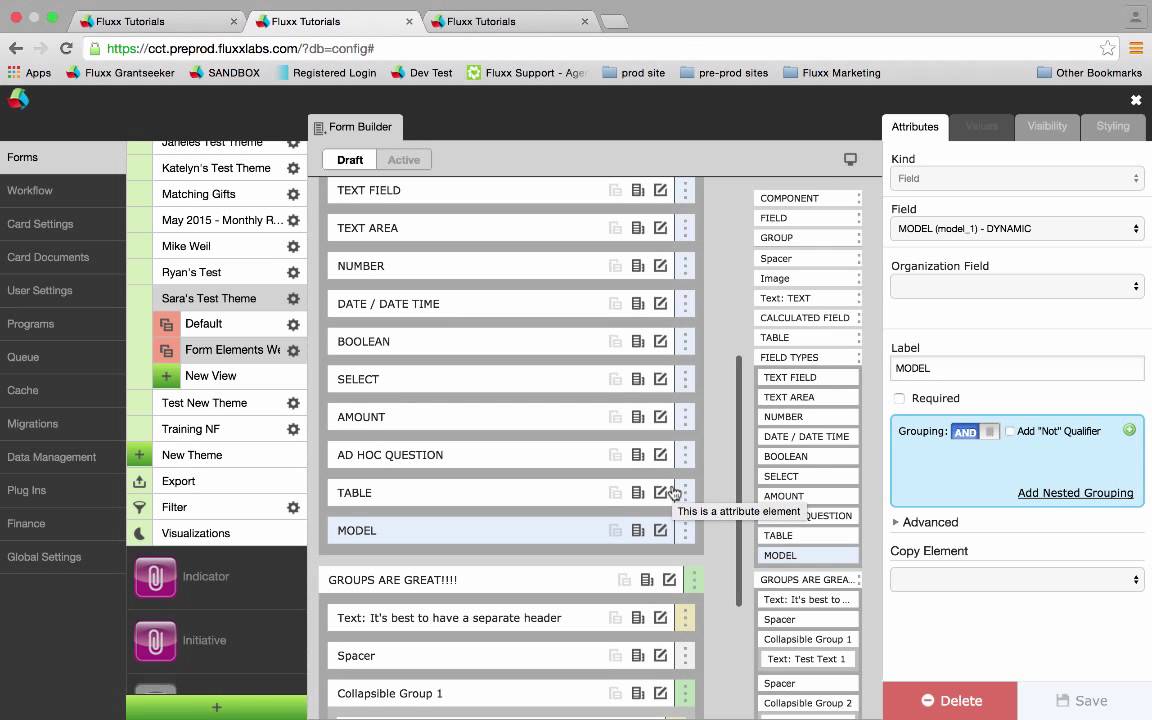Switch form to Draft mode
Viewport: 1152px width, 720px height.
[x=350, y=159]
